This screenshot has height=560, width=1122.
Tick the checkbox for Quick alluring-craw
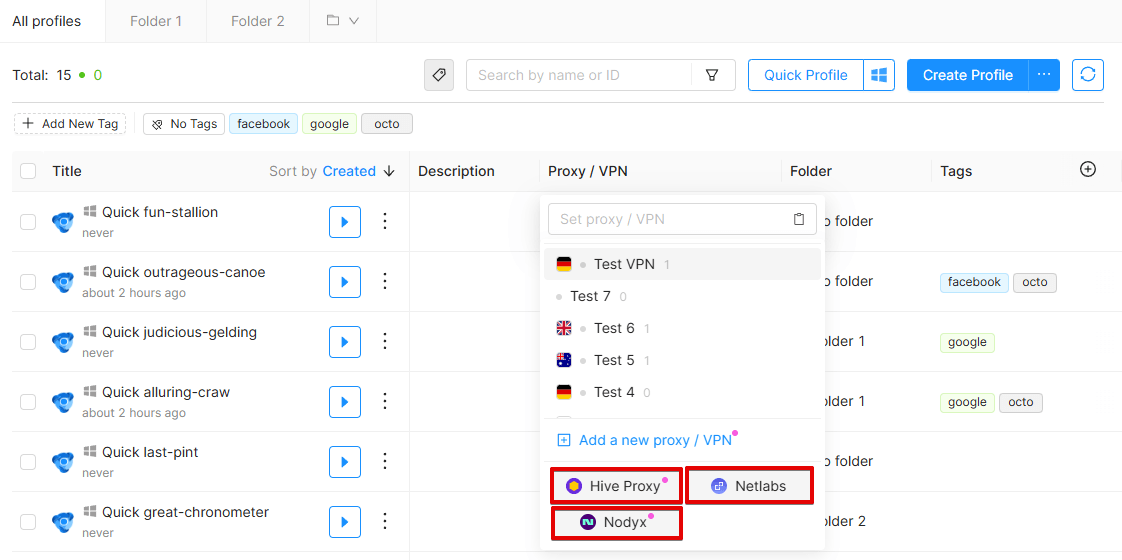click(28, 402)
